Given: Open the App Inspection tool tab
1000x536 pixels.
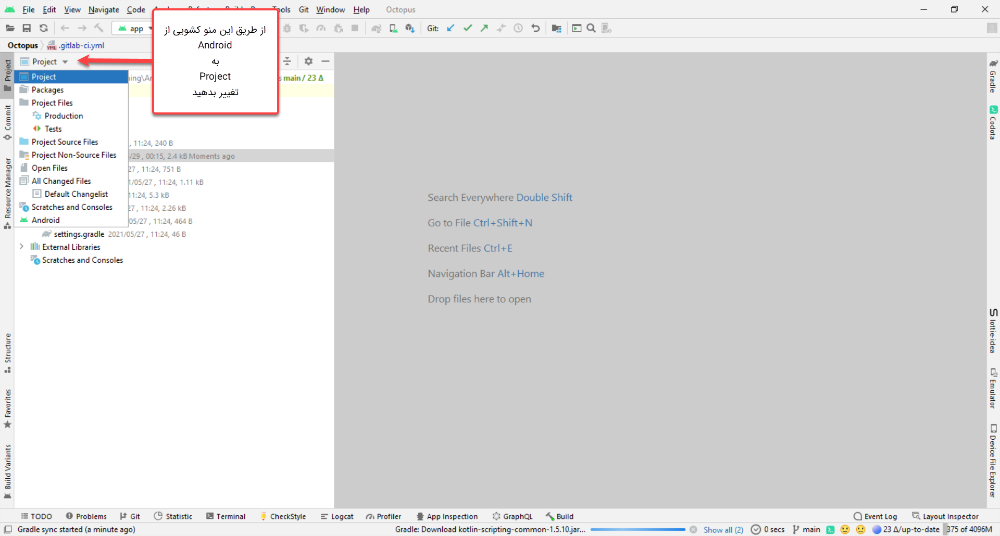Looking at the screenshot, I should 447,516.
